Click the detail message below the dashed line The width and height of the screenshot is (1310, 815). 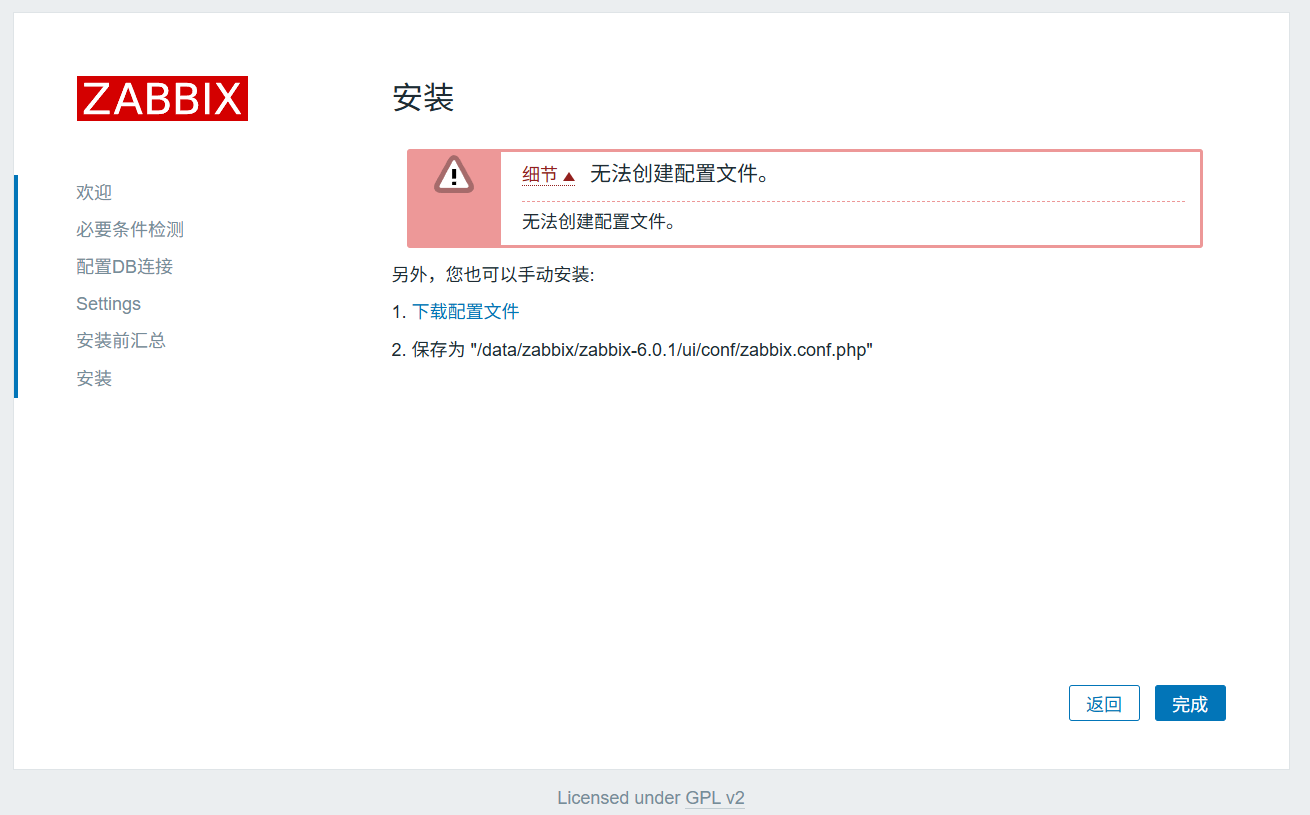[599, 222]
